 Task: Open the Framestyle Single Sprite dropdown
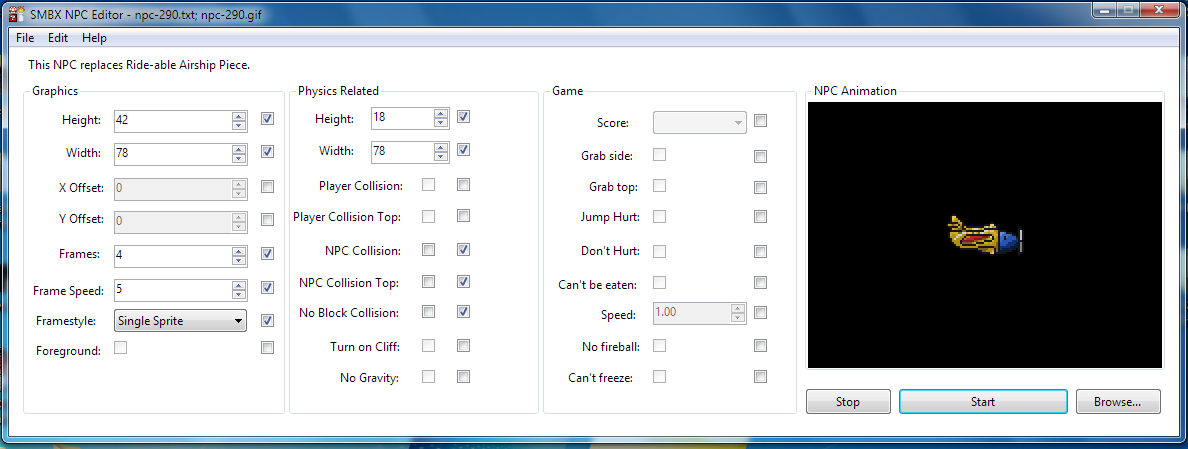click(180, 320)
